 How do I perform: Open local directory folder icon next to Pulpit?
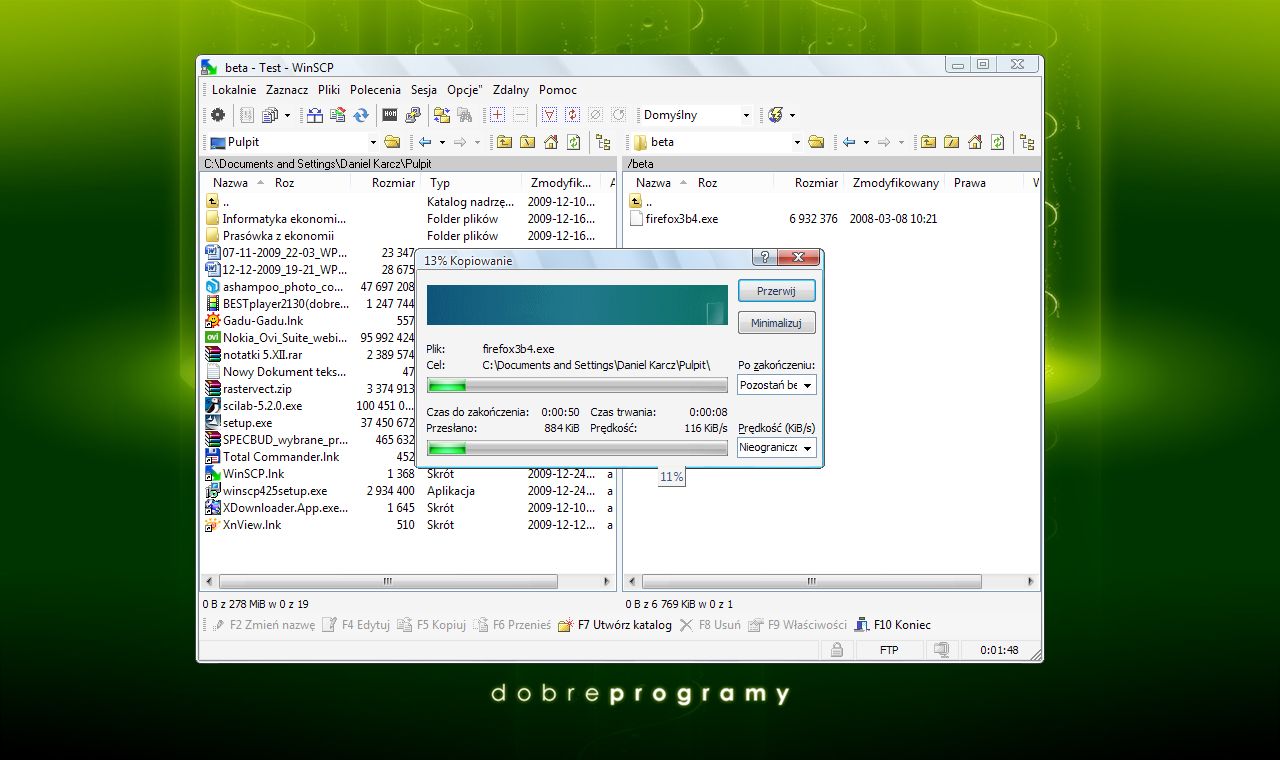[x=392, y=142]
